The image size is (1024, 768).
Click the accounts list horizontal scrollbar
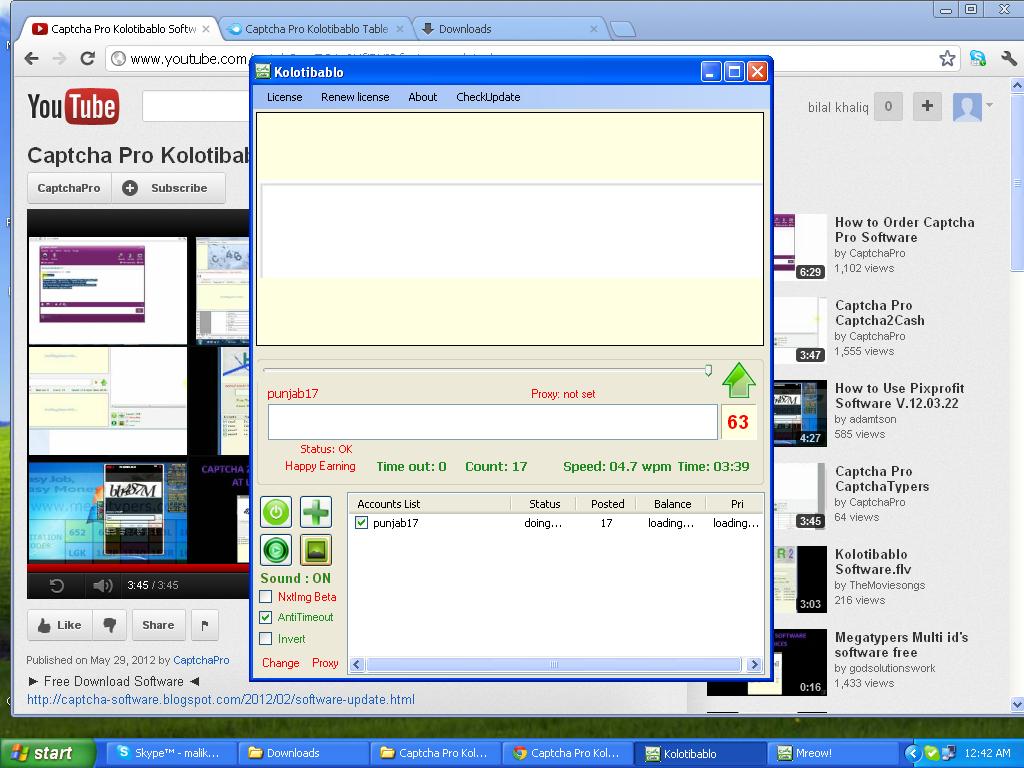click(554, 665)
